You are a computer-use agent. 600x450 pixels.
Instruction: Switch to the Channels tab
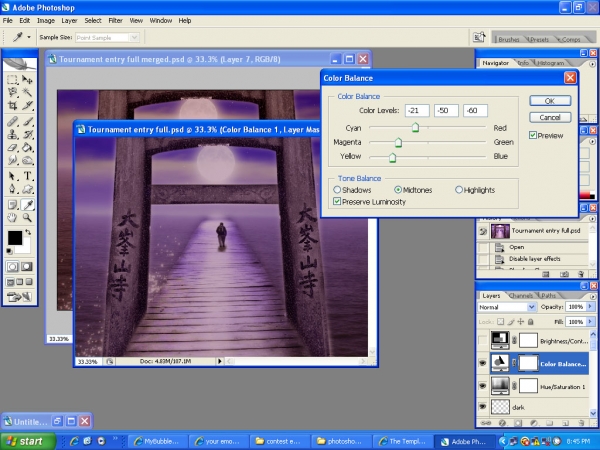pos(522,295)
